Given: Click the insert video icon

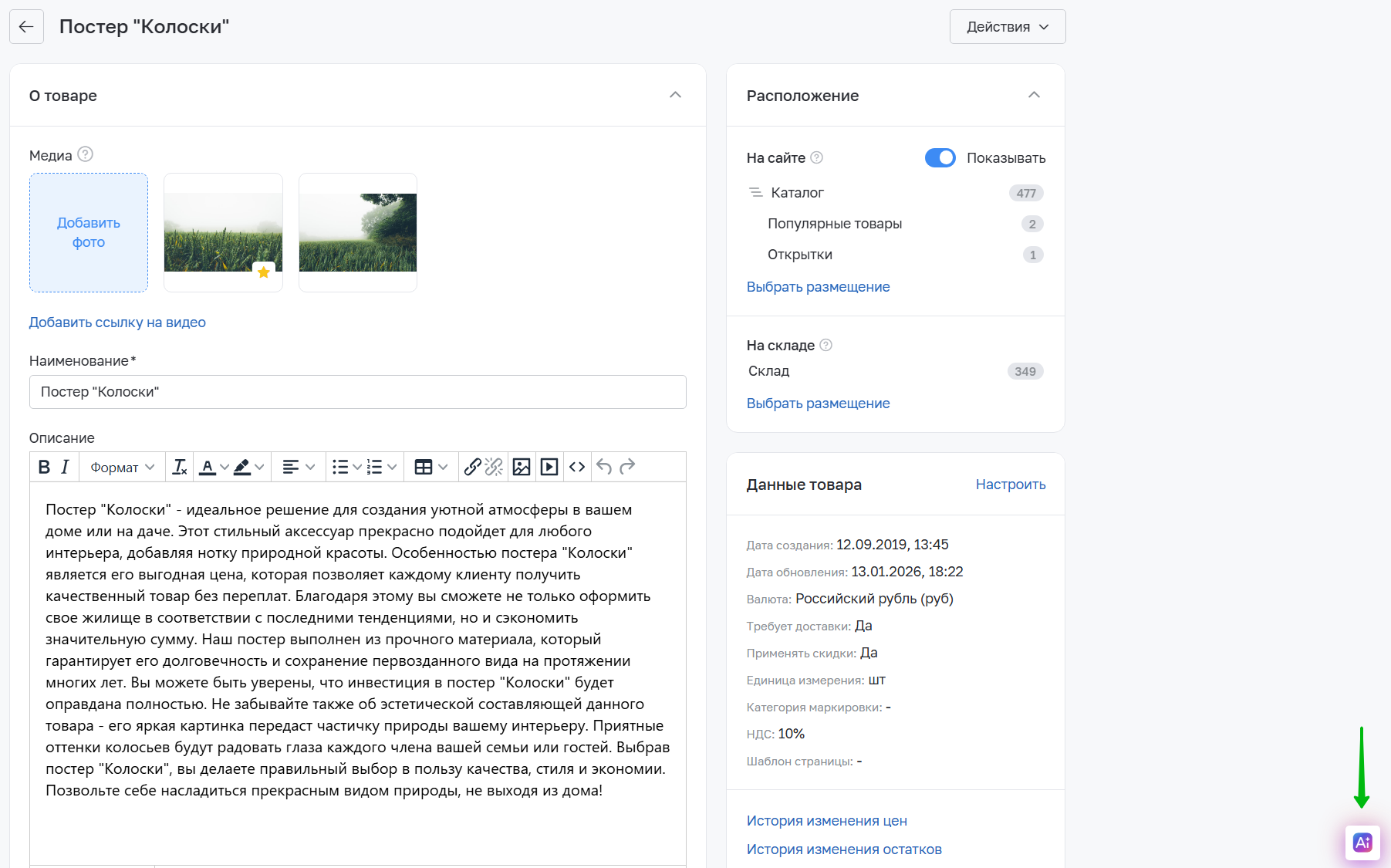Looking at the screenshot, I should [x=549, y=467].
